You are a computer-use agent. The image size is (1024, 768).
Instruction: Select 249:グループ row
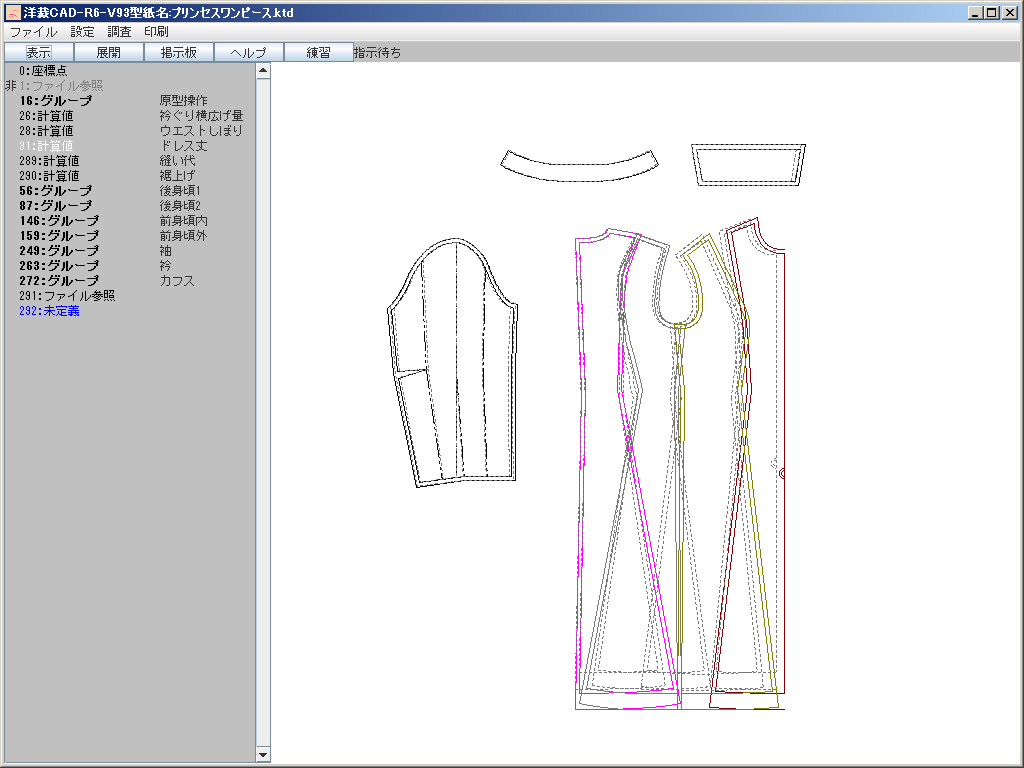[130, 251]
